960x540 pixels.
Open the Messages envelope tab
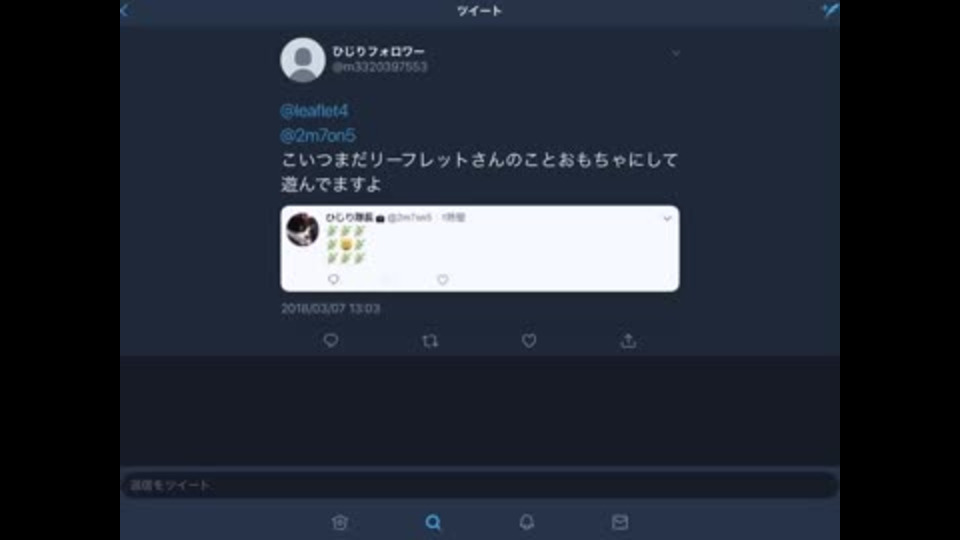(x=620, y=522)
